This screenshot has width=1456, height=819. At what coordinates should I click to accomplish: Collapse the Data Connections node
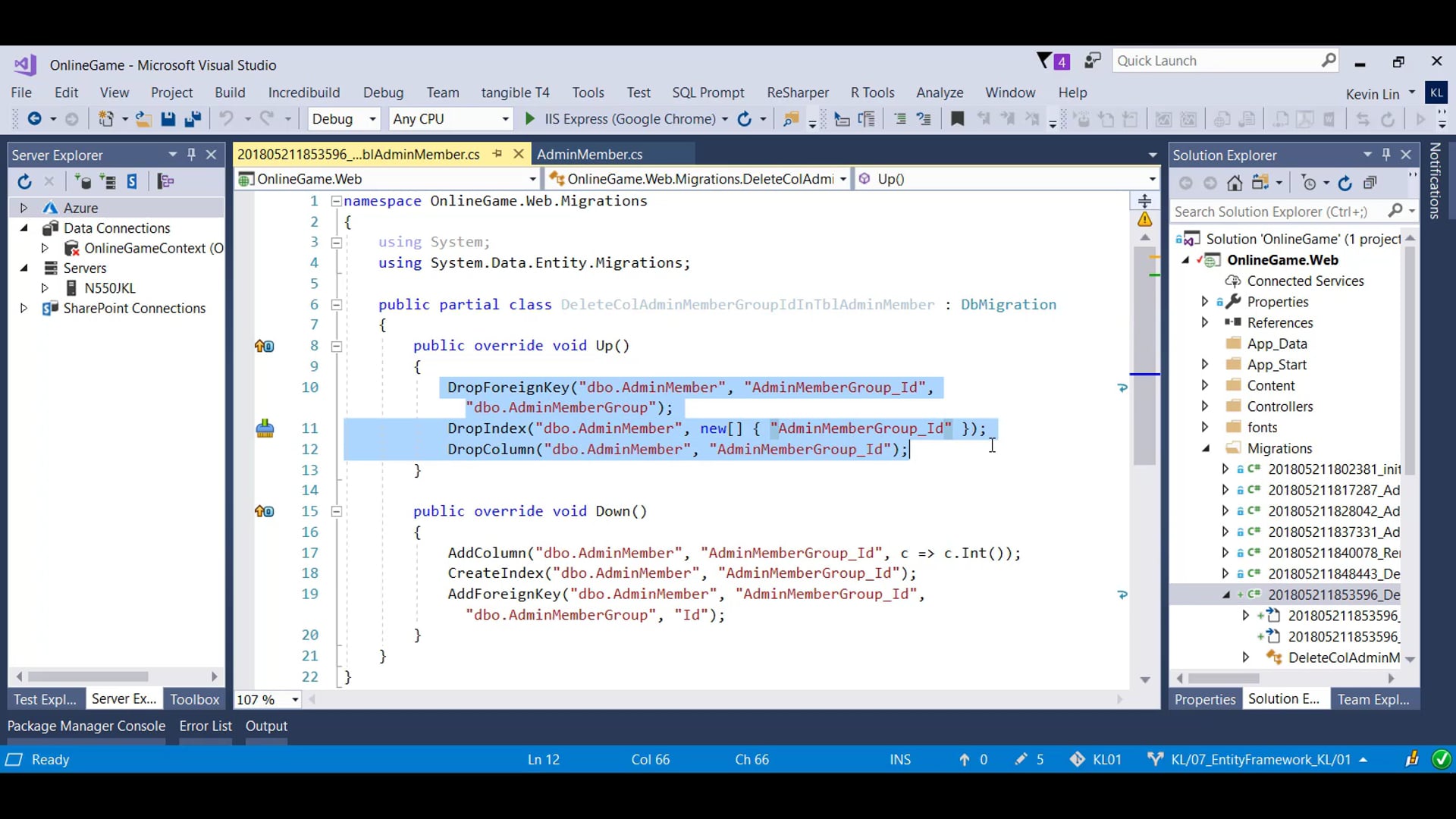click(x=25, y=227)
